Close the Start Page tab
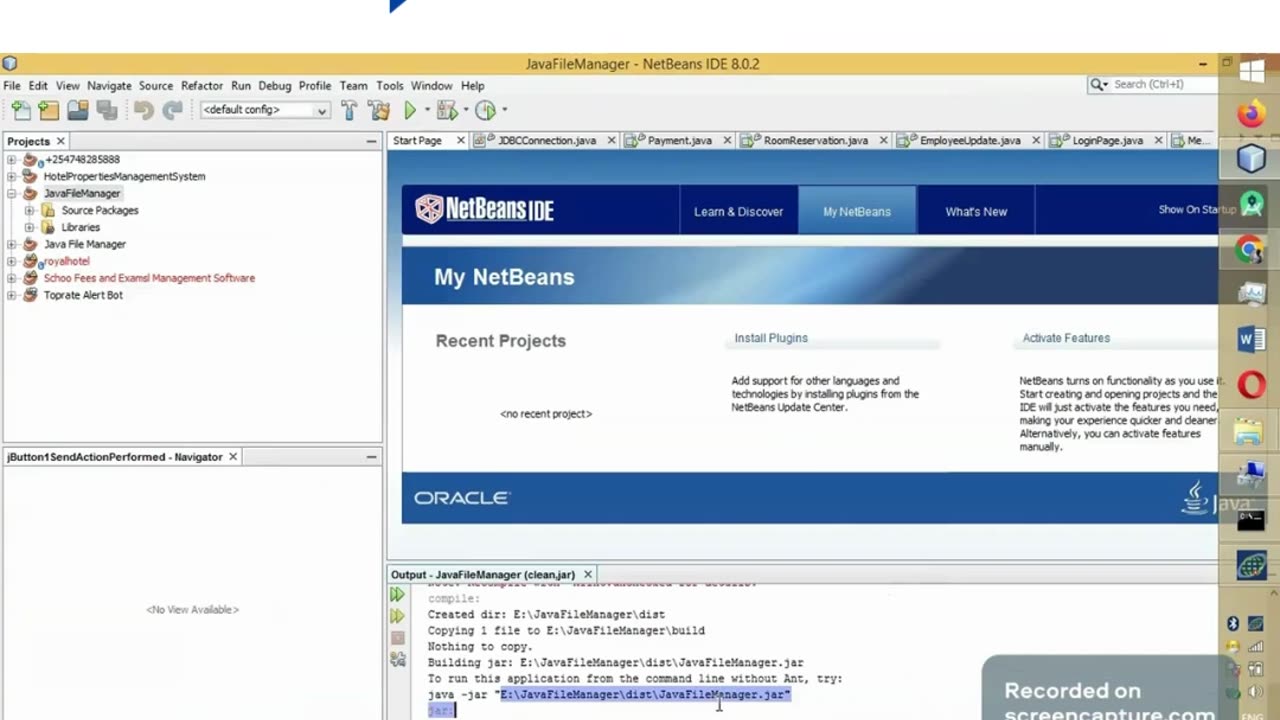 point(461,141)
